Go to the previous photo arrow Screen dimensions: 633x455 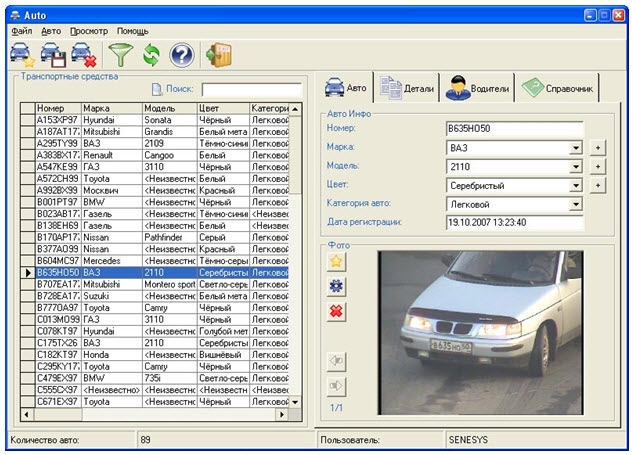[x=336, y=361]
